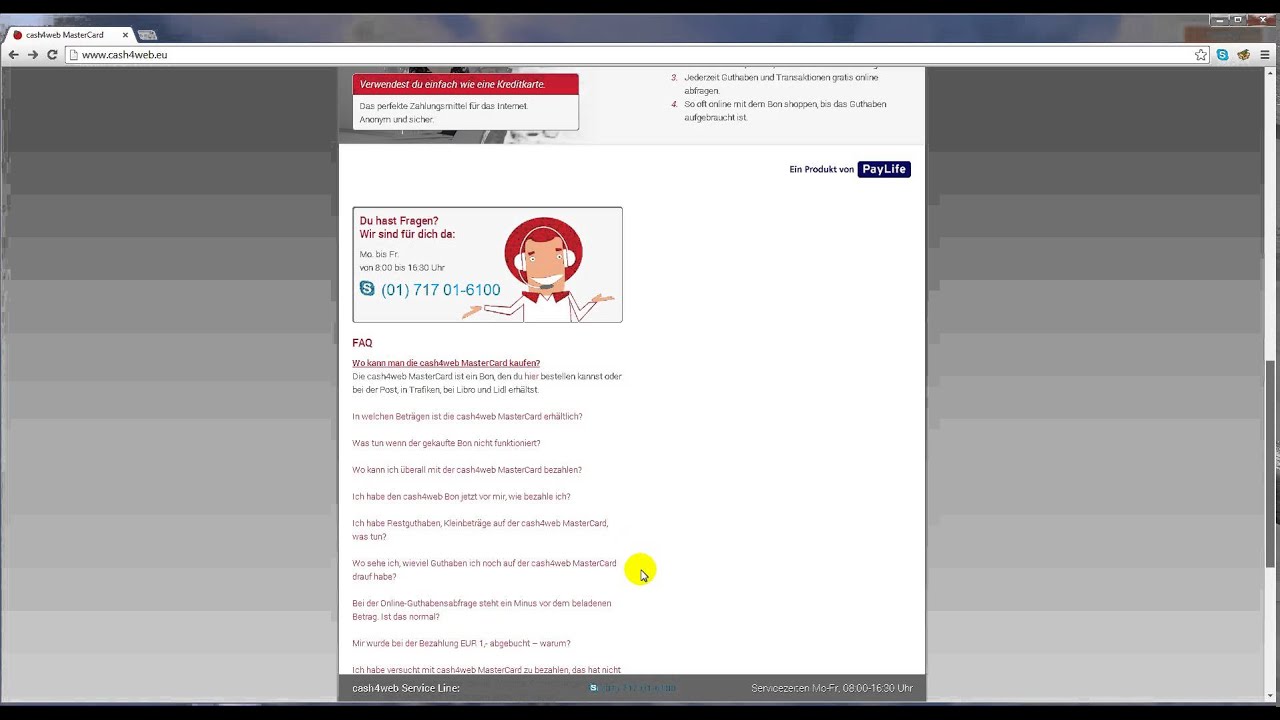Click the scrollbar down arrow
Viewport: 1280px width, 720px height.
tap(1272, 696)
